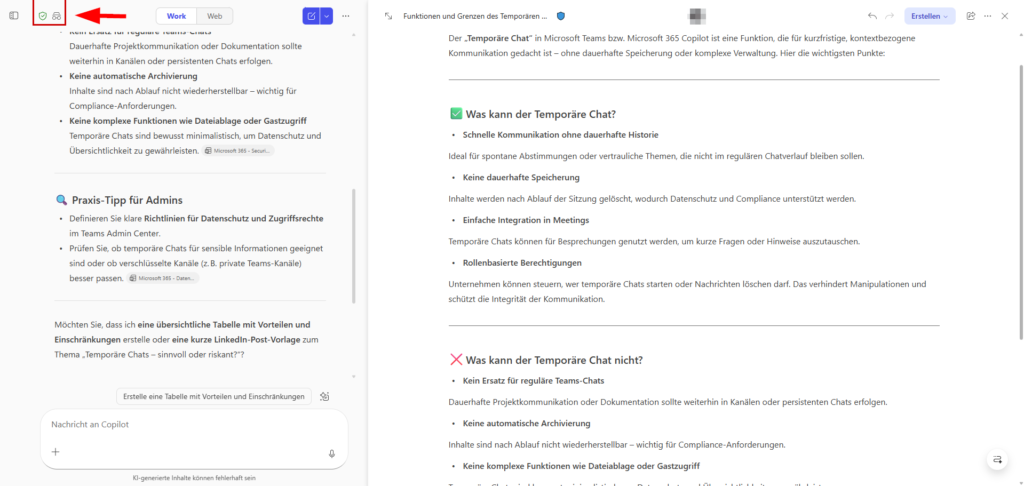Open the Erstellen dropdown menu
Image resolution: width=1024 pixels, height=486 pixels.
(929, 16)
